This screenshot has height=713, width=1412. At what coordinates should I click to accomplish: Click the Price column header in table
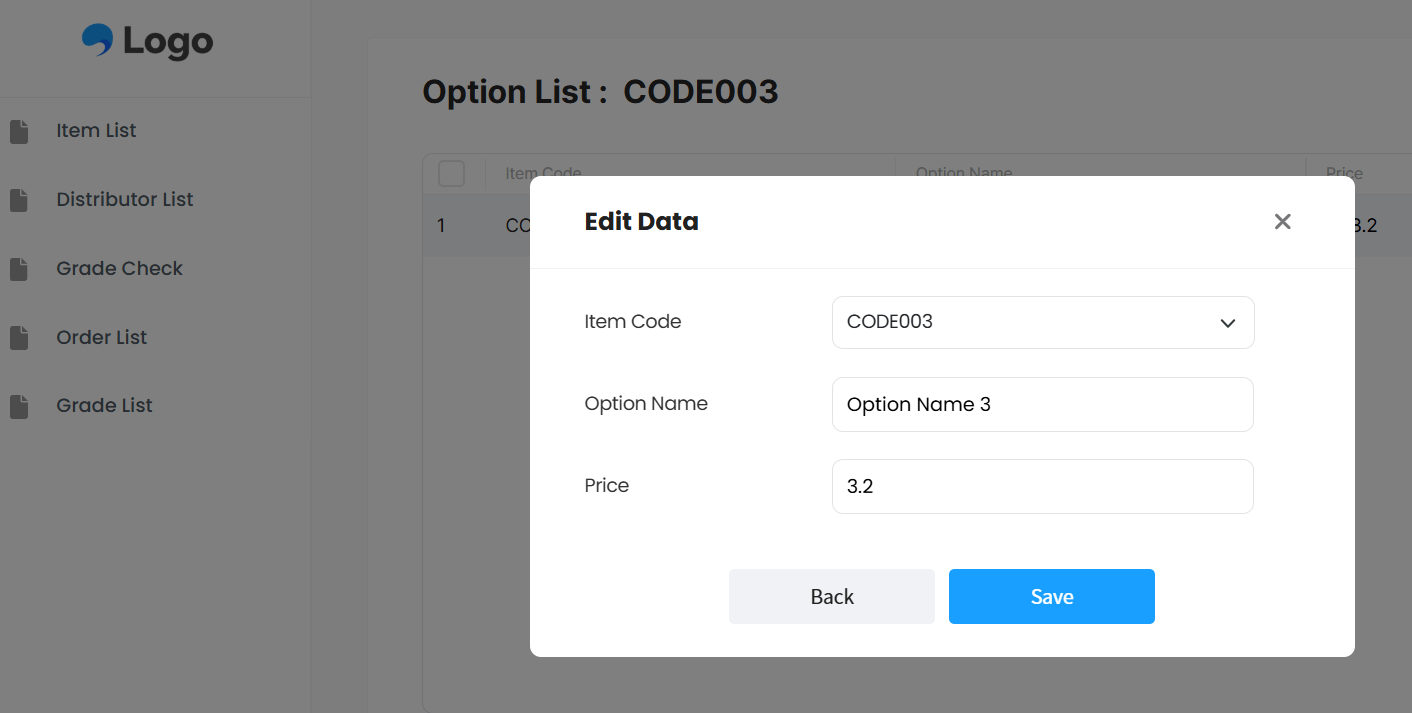pyautogui.click(x=1344, y=173)
